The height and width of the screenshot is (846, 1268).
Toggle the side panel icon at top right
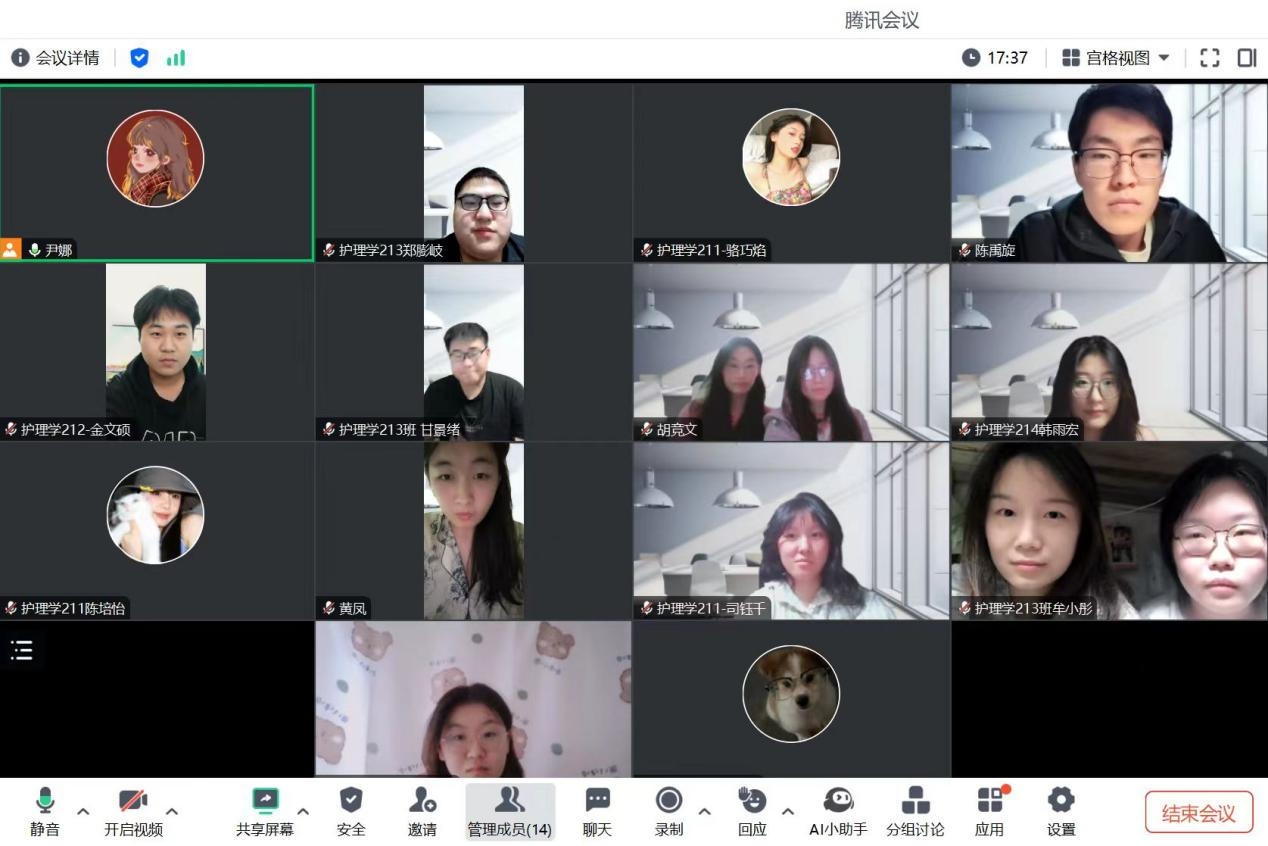(1247, 58)
